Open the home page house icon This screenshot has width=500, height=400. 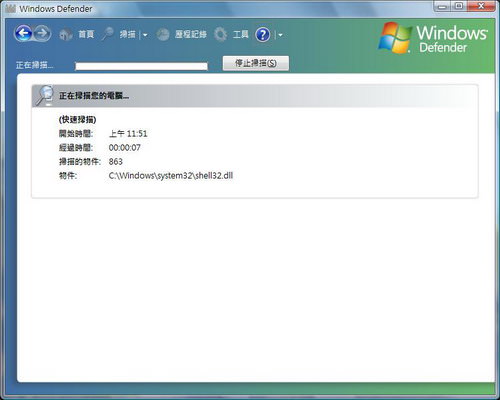[x=66, y=34]
